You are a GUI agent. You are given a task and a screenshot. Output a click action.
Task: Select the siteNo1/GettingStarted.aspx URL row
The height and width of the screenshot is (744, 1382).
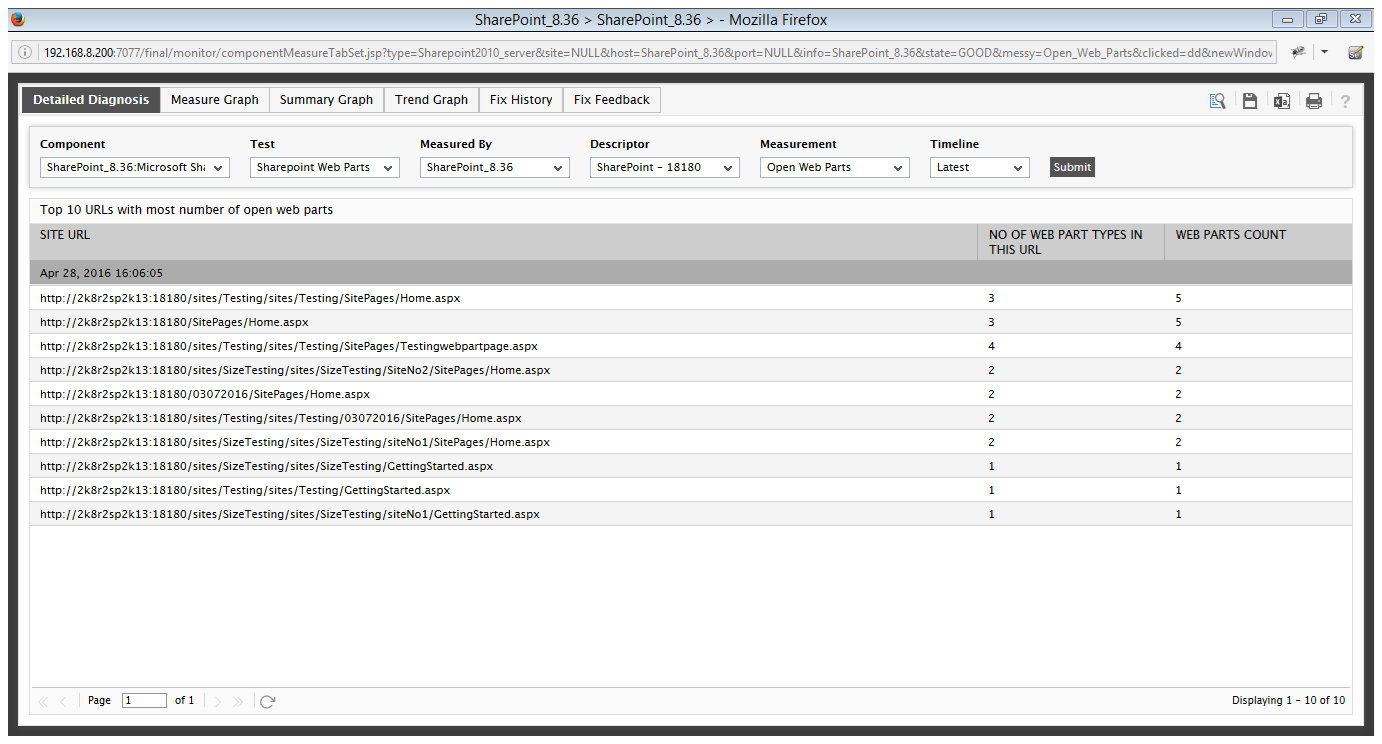coord(691,514)
